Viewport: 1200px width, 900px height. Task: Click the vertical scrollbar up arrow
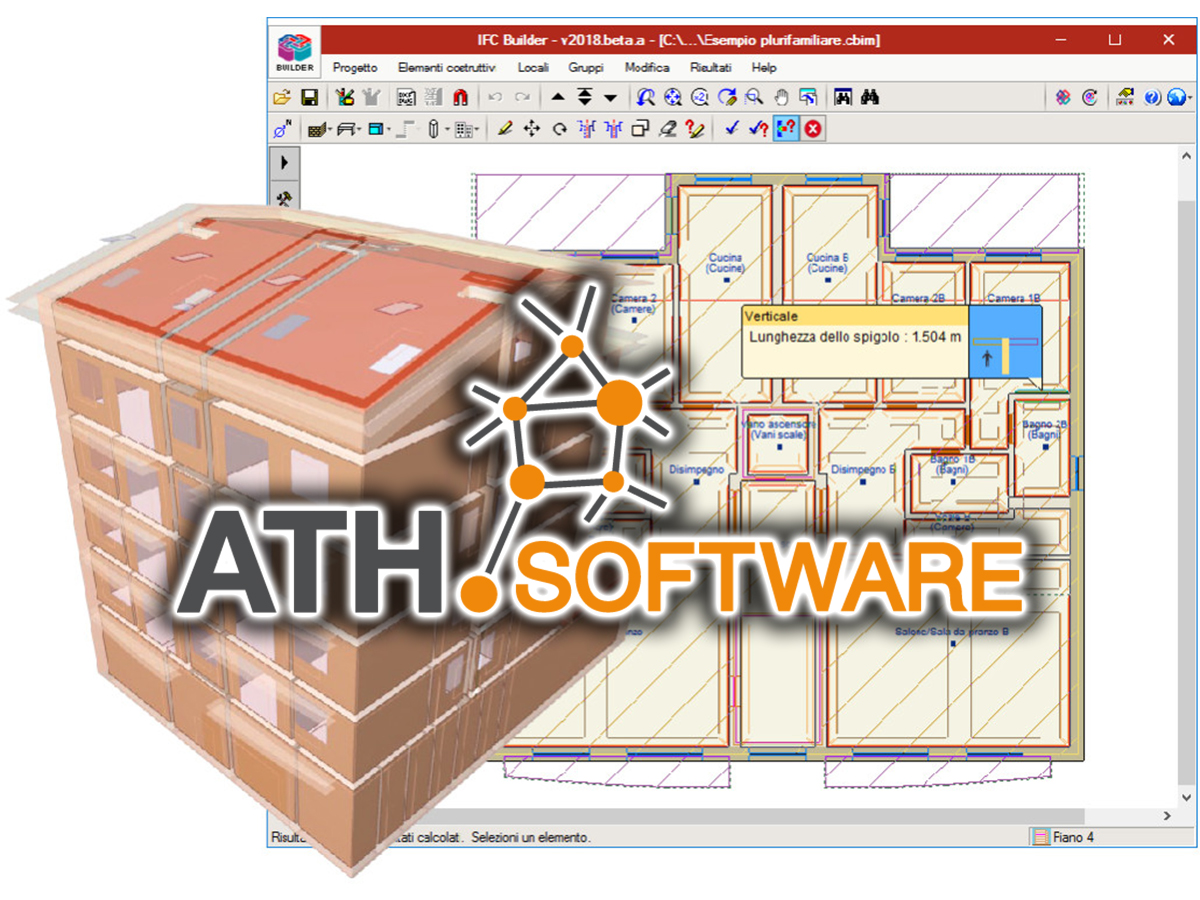pyautogui.click(x=1186, y=156)
